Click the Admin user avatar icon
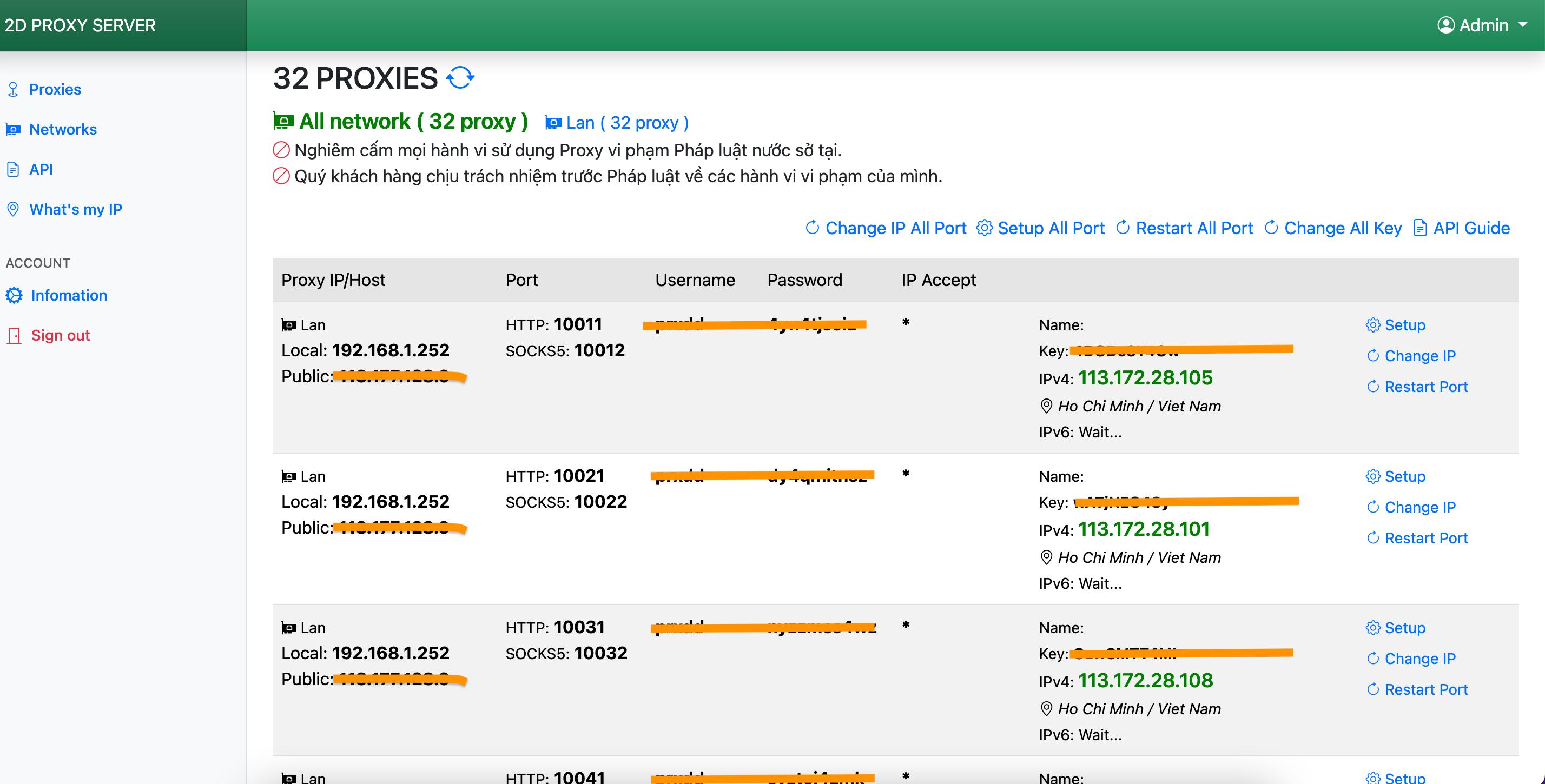1545x784 pixels. click(x=1446, y=25)
